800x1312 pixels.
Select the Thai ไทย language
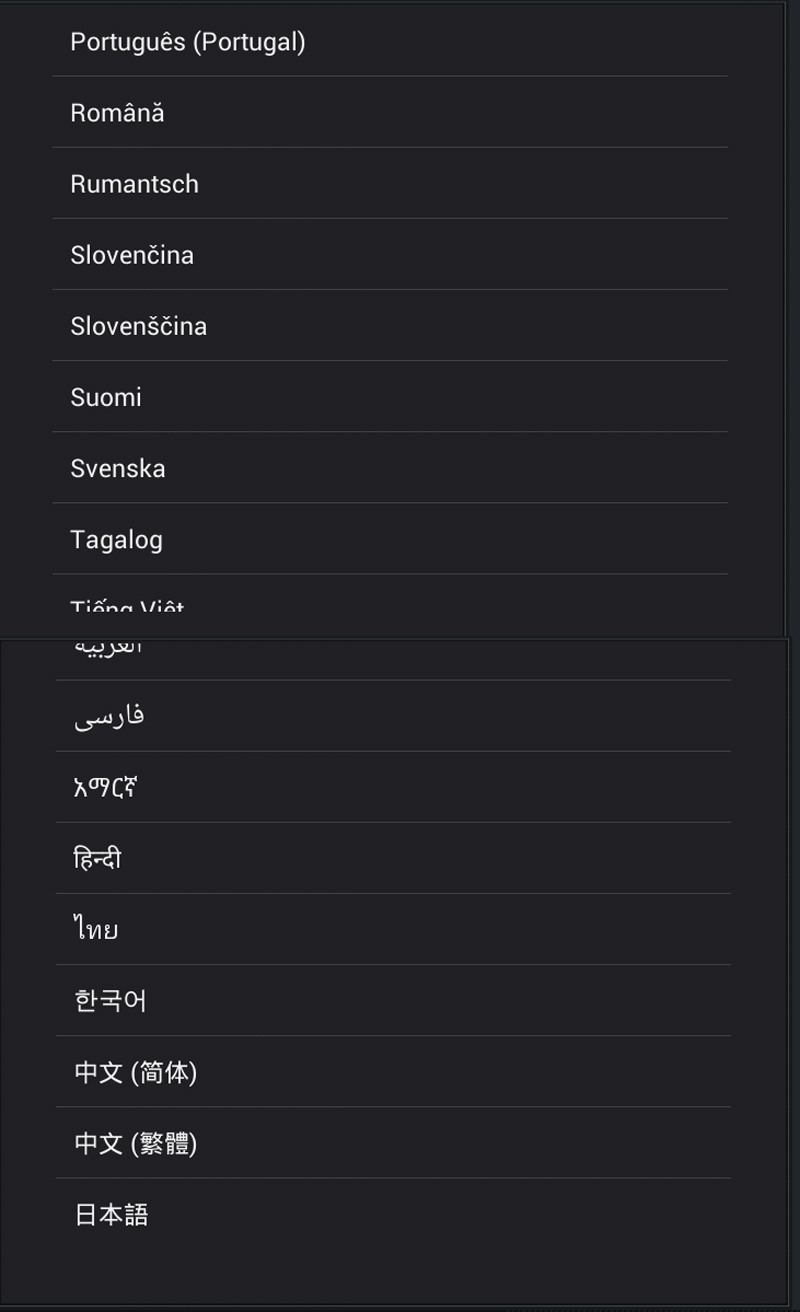393,929
